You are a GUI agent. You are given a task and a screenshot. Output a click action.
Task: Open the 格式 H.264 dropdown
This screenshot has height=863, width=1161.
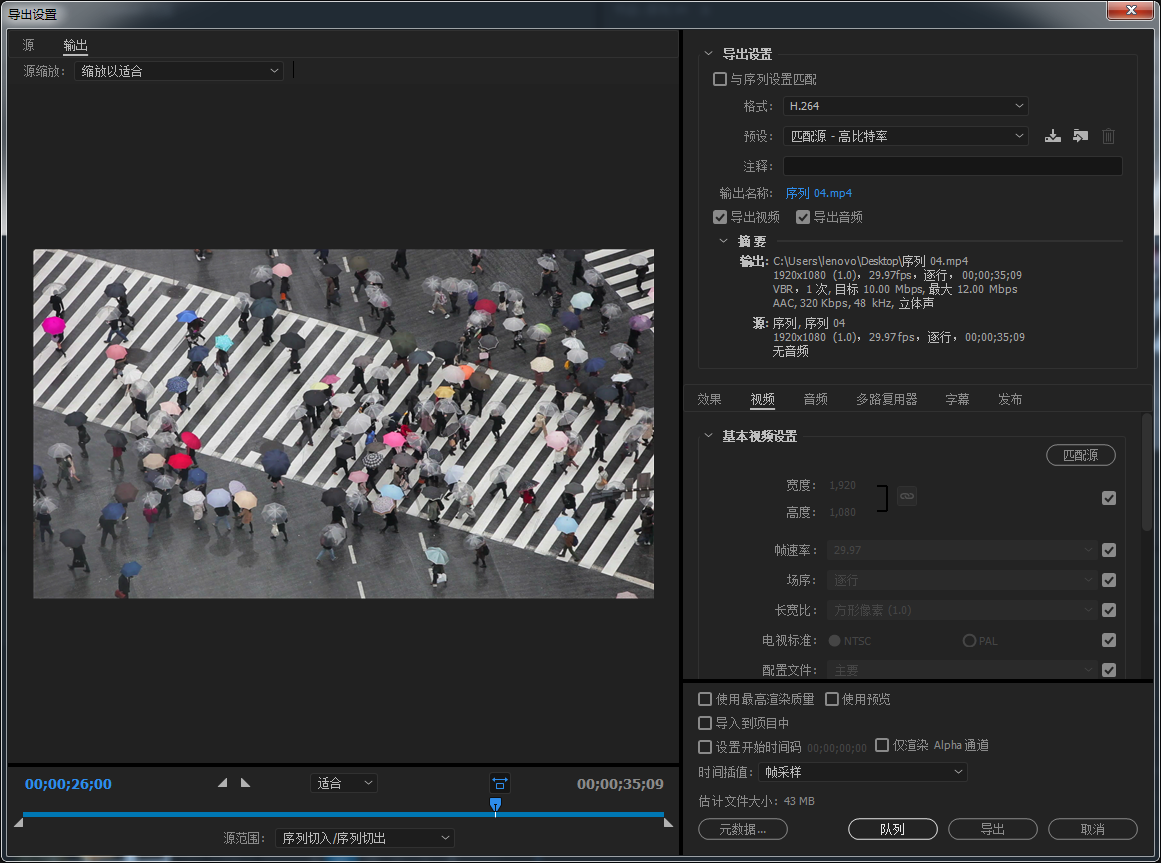pos(906,106)
